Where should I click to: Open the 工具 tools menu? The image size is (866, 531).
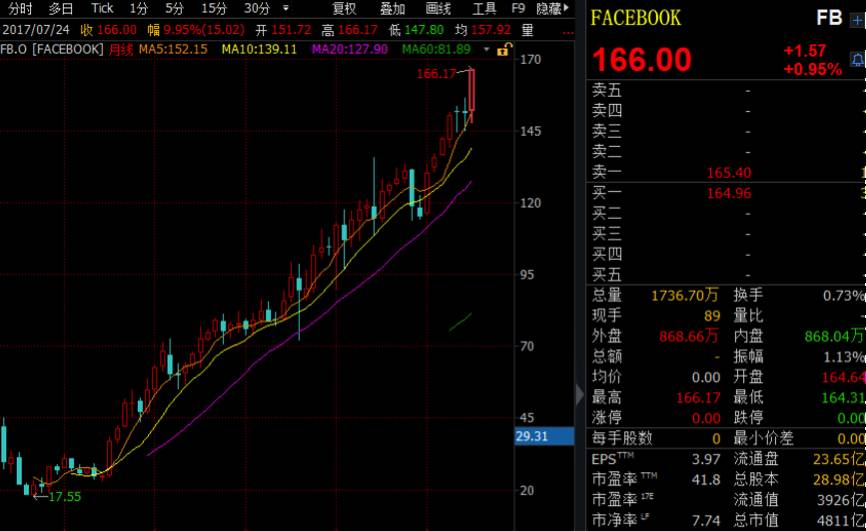[x=484, y=9]
